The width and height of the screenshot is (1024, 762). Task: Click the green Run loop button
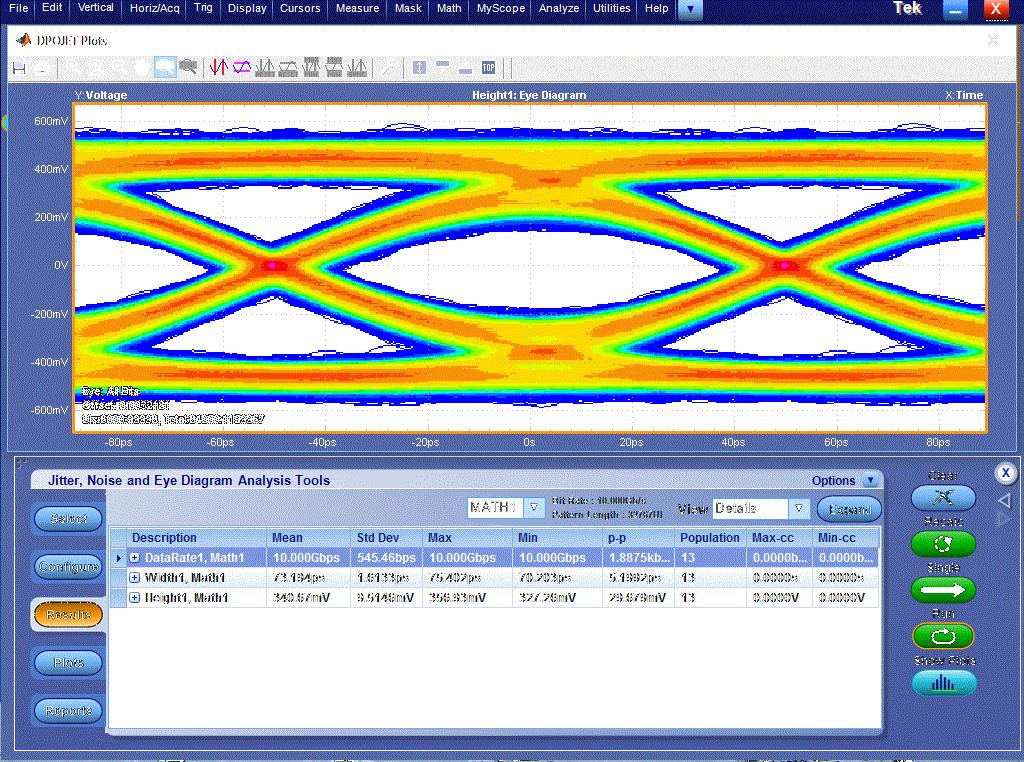coord(943,637)
